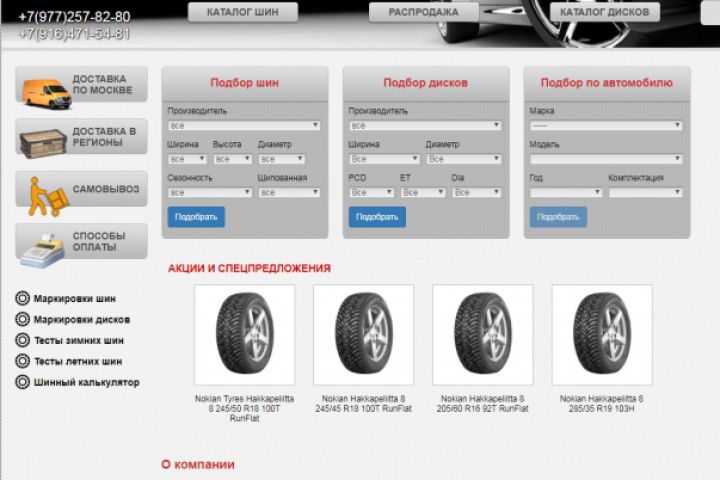Click tire icon beside Тесты летних шин
720x480 pixels.
tap(22, 361)
